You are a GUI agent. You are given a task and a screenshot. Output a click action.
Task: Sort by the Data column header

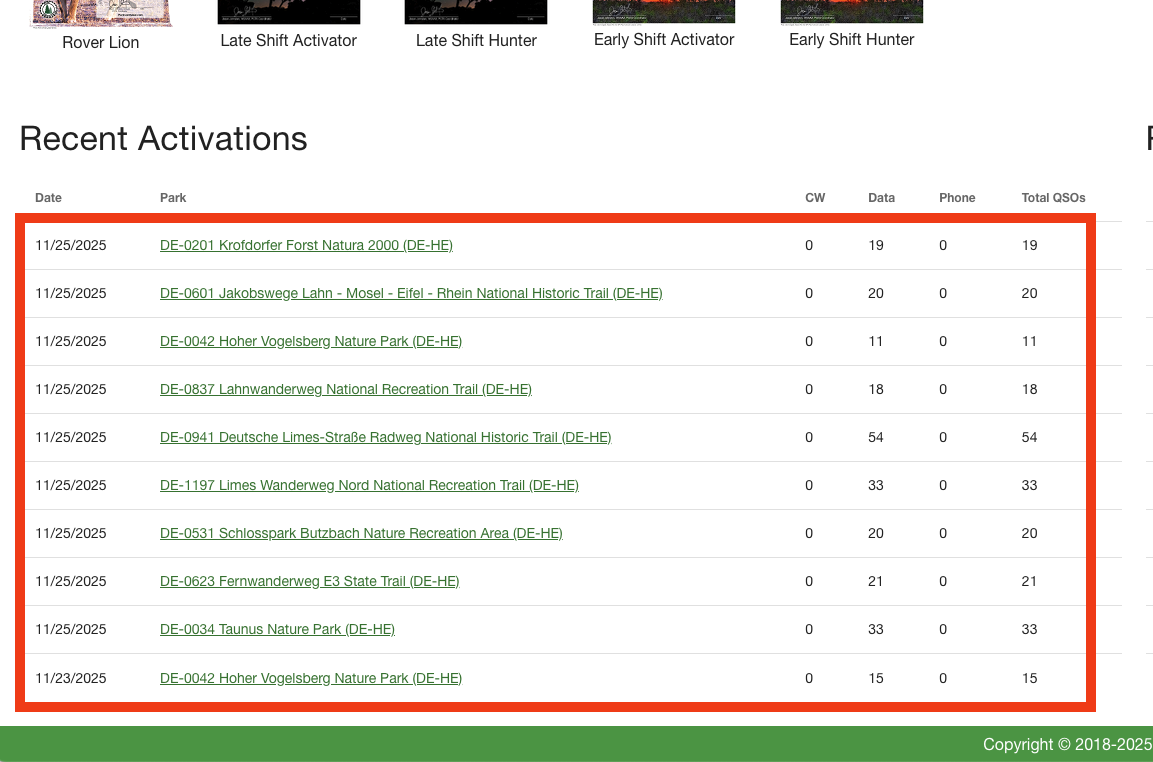click(881, 198)
